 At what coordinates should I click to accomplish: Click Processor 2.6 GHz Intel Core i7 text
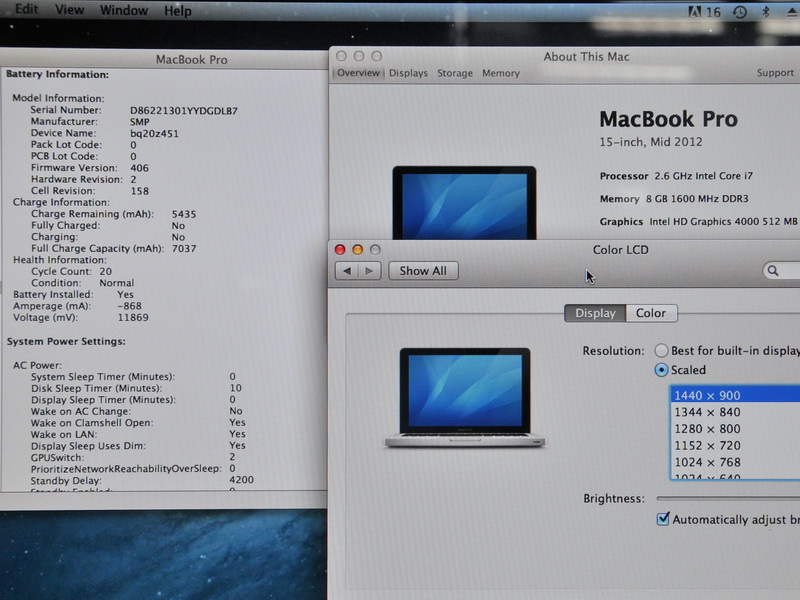677,176
